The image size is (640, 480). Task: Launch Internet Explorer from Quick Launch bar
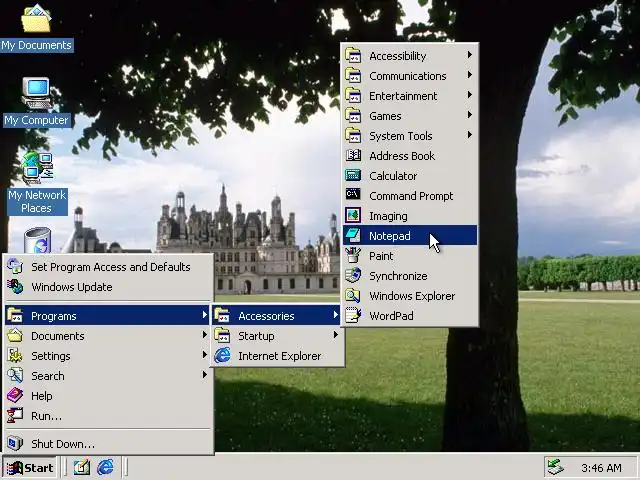pos(105,467)
